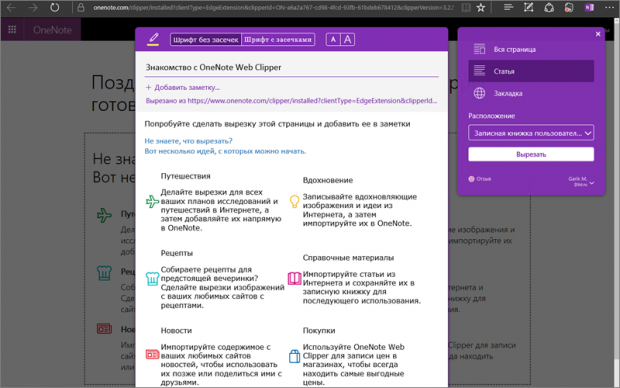
Task: Click 'Добавить заметку...' to add note
Action: [x=183, y=87]
